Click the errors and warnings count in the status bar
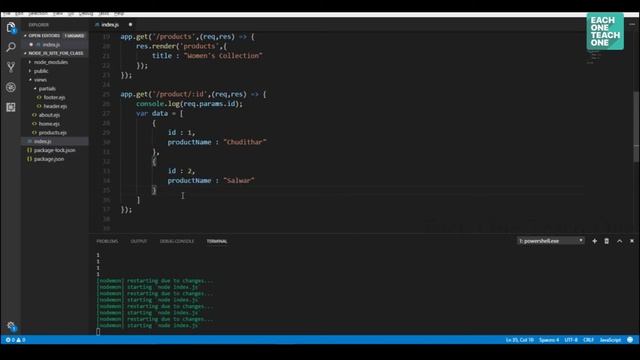Image resolution: width=640 pixels, height=360 pixels. click(x=16, y=340)
